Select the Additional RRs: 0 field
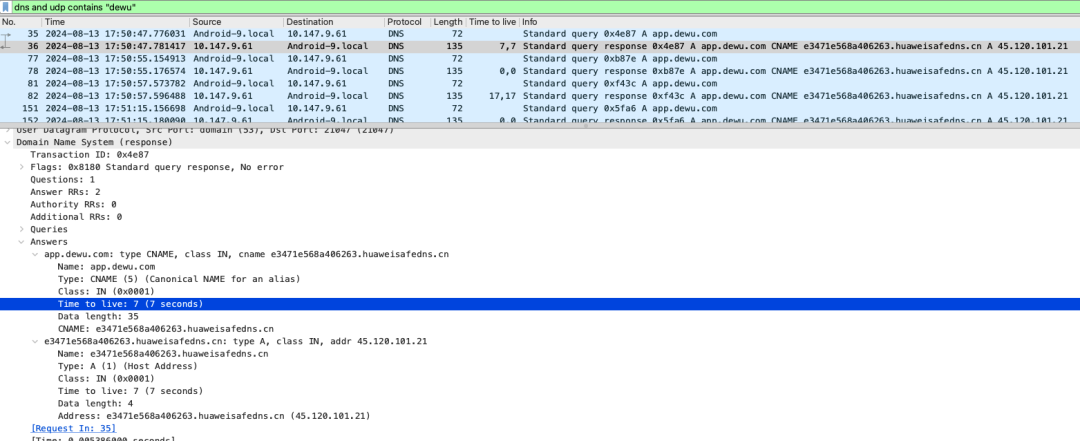The height and width of the screenshot is (441, 1080). pos(76,216)
